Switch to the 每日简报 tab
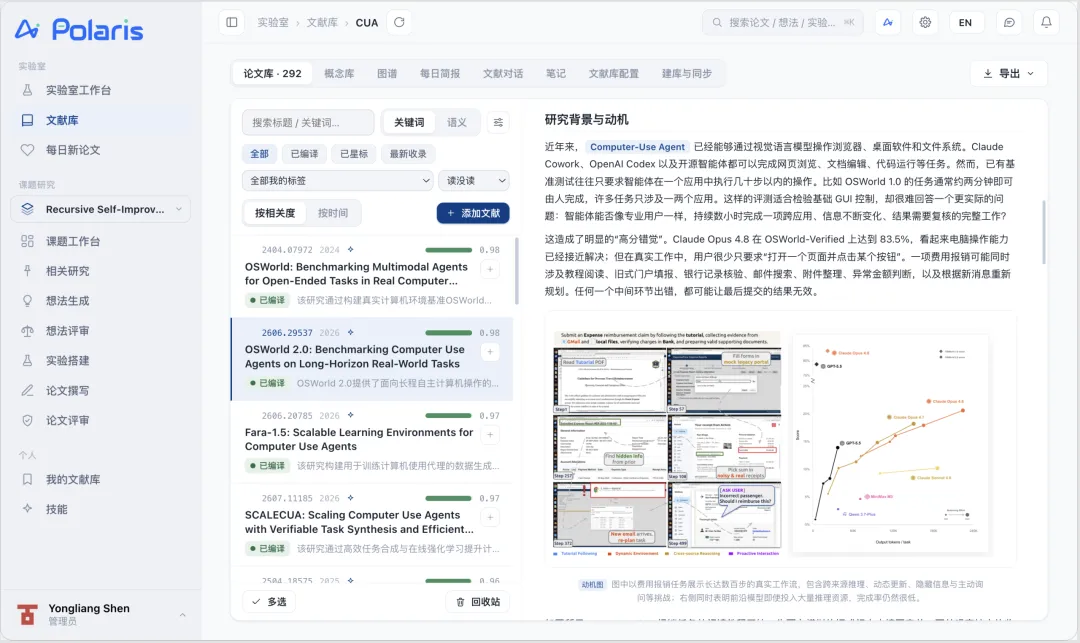This screenshot has width=1080, height=643. (440, 74)
